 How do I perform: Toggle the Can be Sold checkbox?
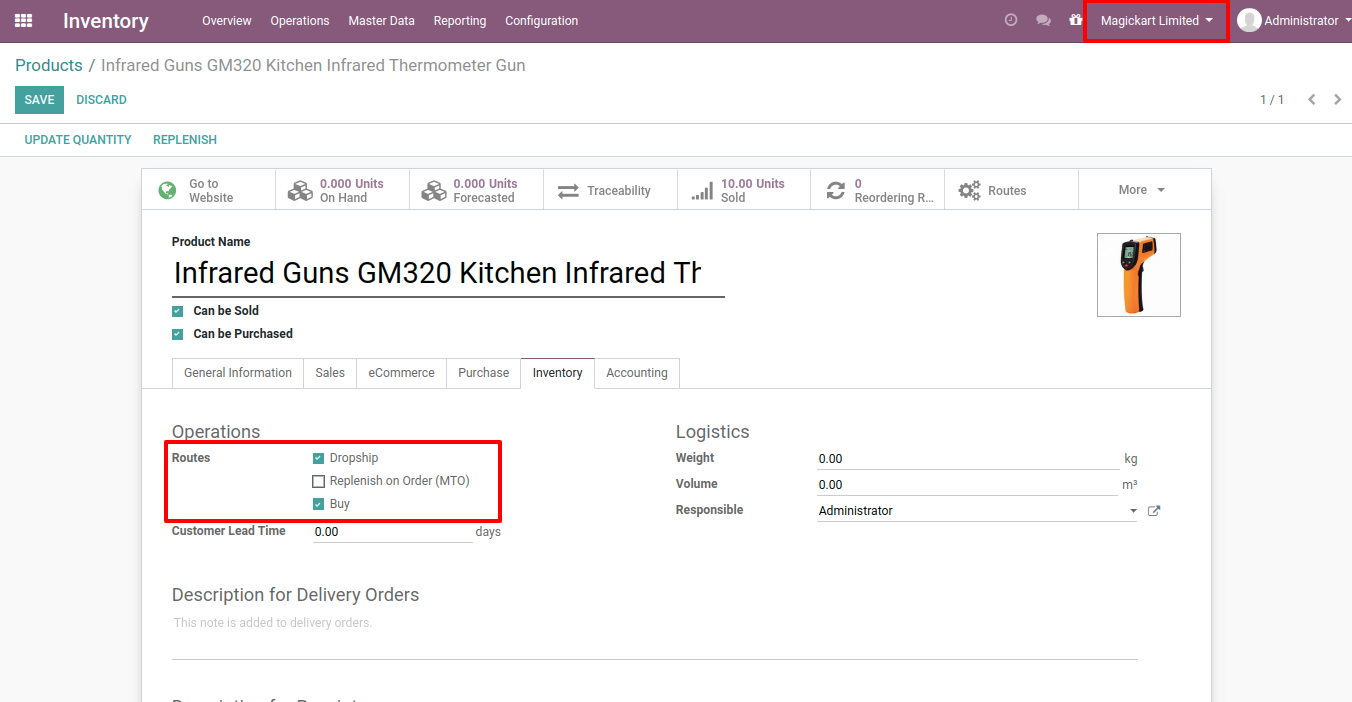pyautogui.click(x=178, y=311)
